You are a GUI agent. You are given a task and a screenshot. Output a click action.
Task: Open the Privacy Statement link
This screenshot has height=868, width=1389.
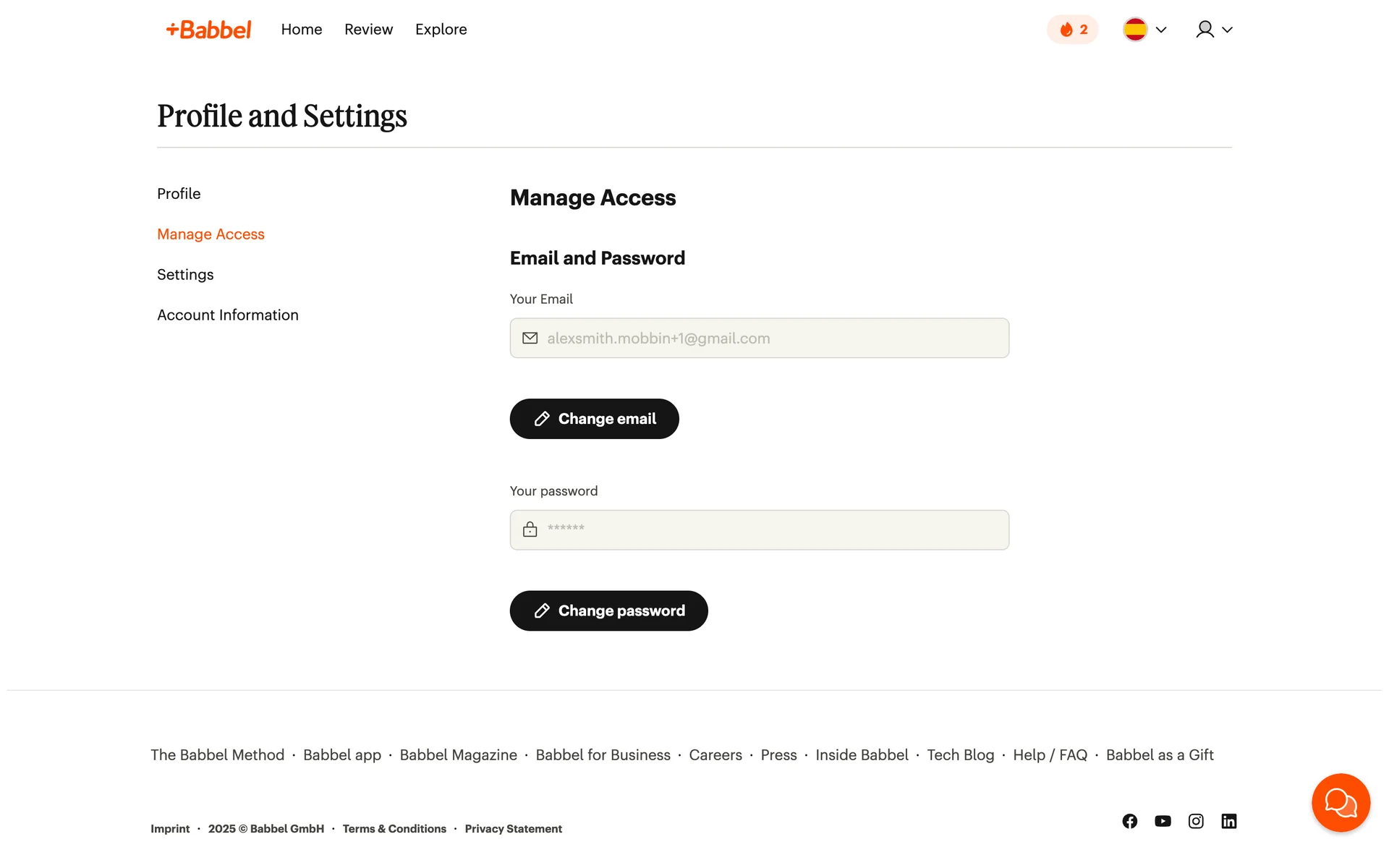pyautogui.click(x=513, y=829)
